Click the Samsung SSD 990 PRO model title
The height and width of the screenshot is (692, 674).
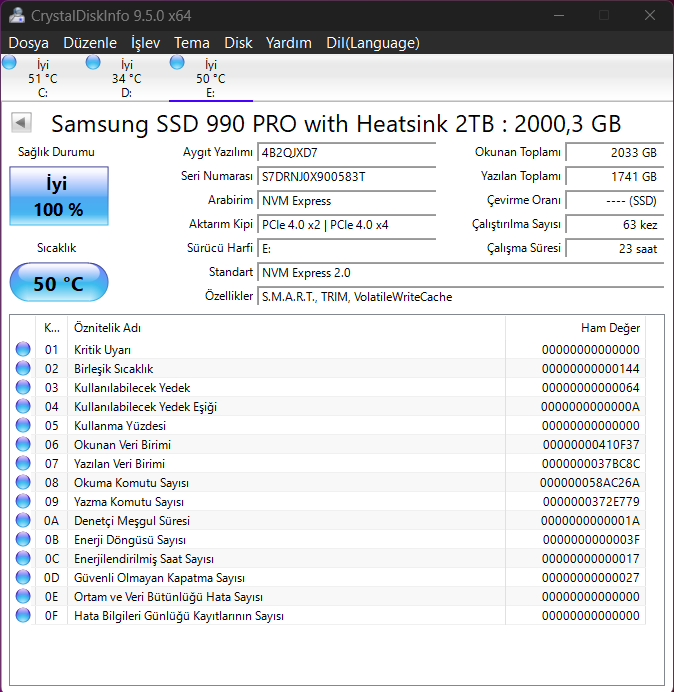(x=336, y=124)
